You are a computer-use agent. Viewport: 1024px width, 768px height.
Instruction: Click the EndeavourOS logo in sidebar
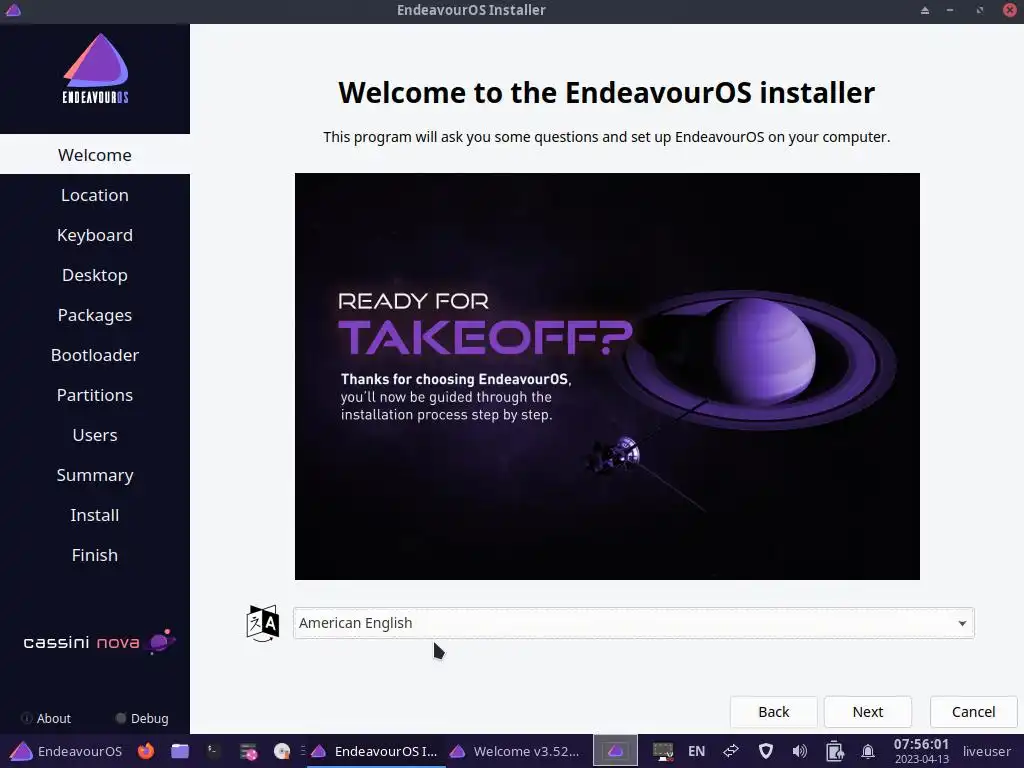click(95, 69)
